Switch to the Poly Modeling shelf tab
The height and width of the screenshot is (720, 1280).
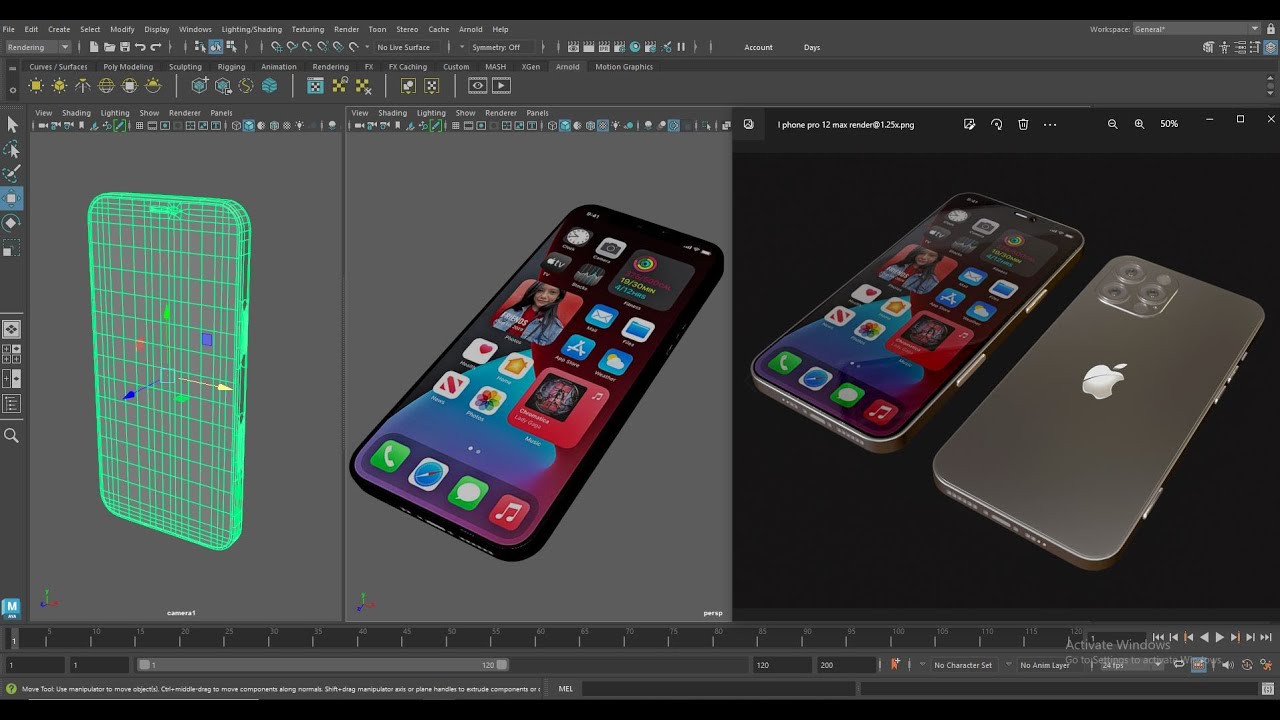[128, 67]
